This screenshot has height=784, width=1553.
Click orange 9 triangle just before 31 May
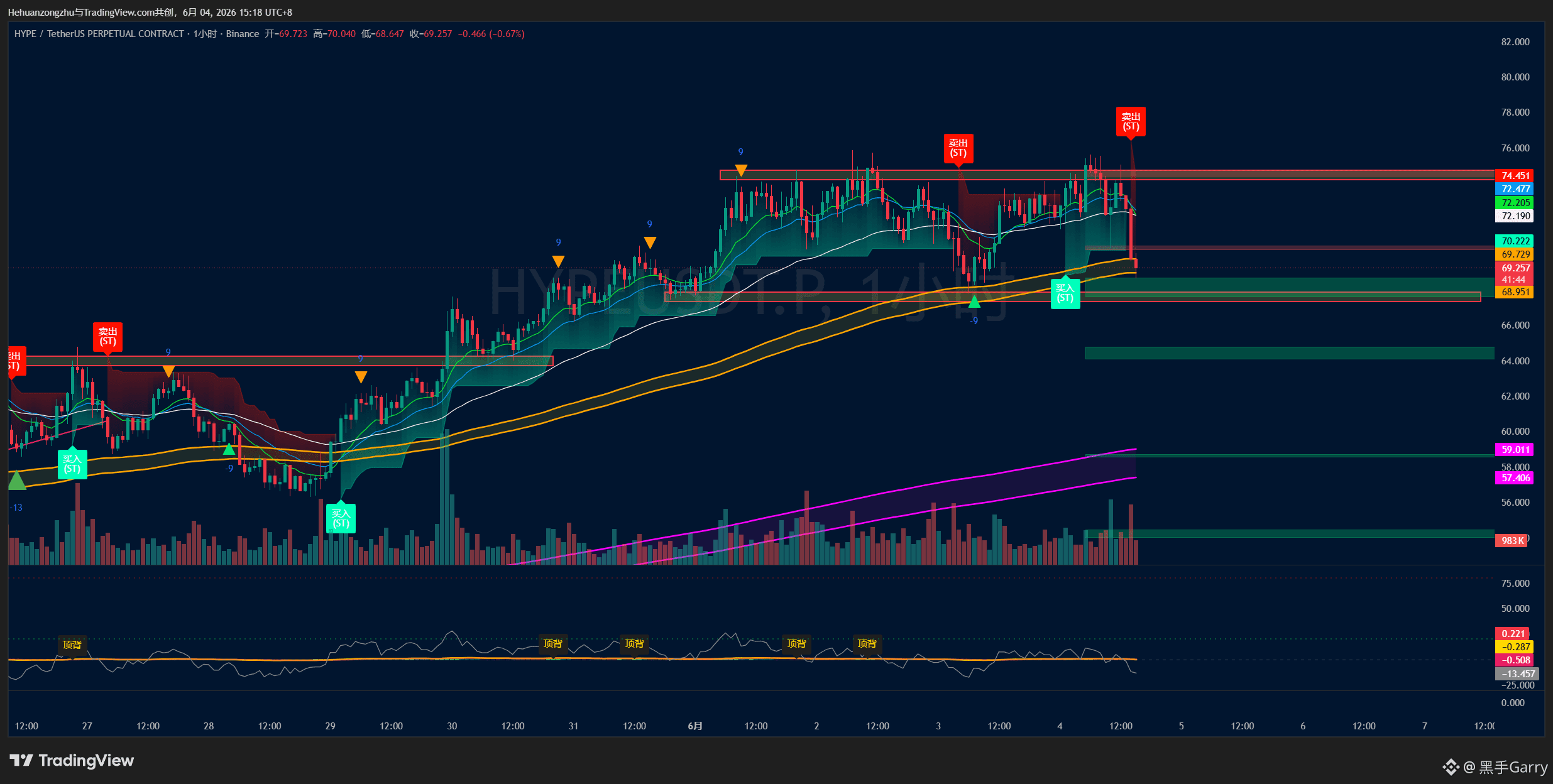(x=558, y=261)
